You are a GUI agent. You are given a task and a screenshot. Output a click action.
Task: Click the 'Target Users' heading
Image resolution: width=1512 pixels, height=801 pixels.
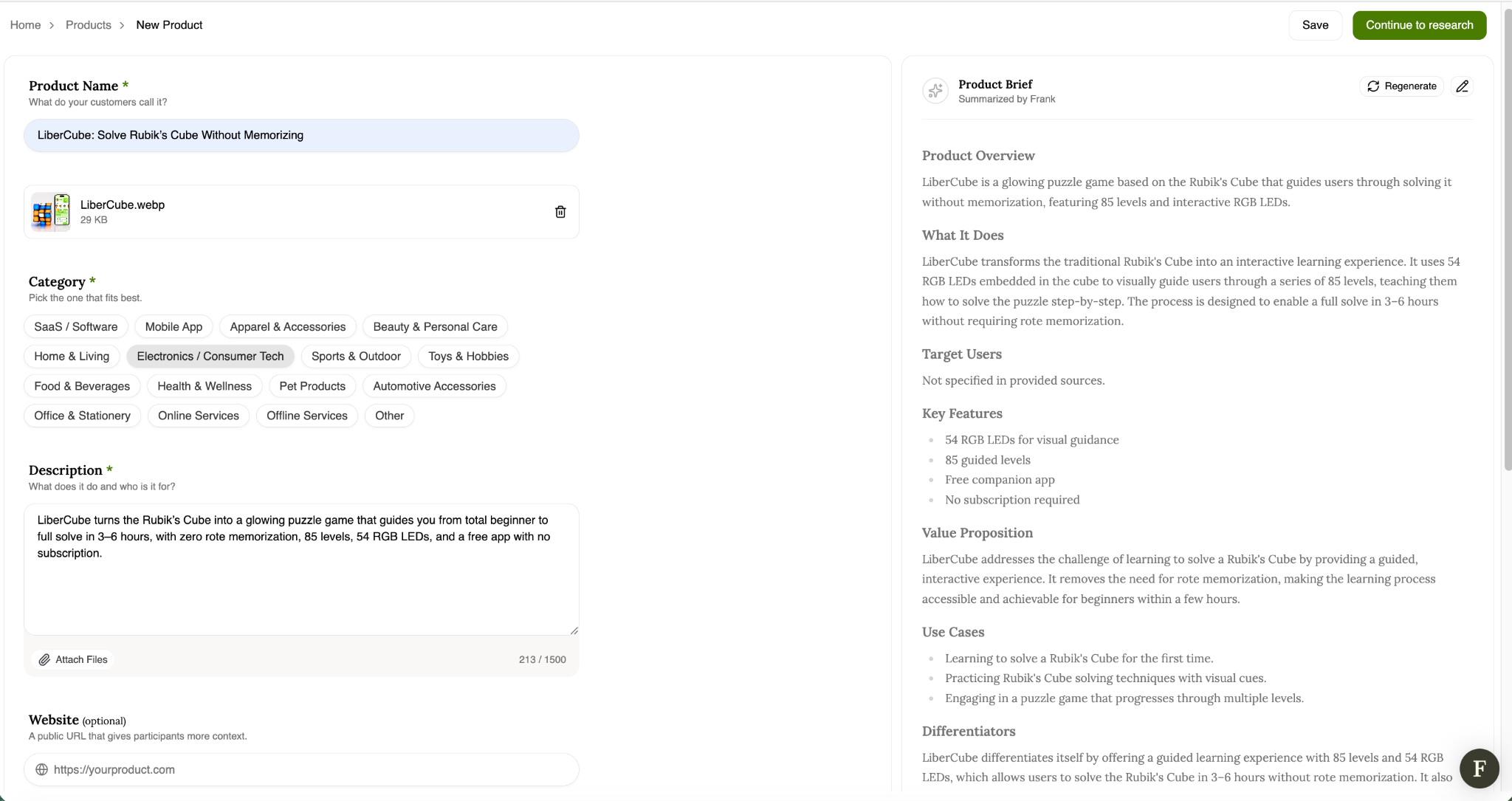click(961, 354)
